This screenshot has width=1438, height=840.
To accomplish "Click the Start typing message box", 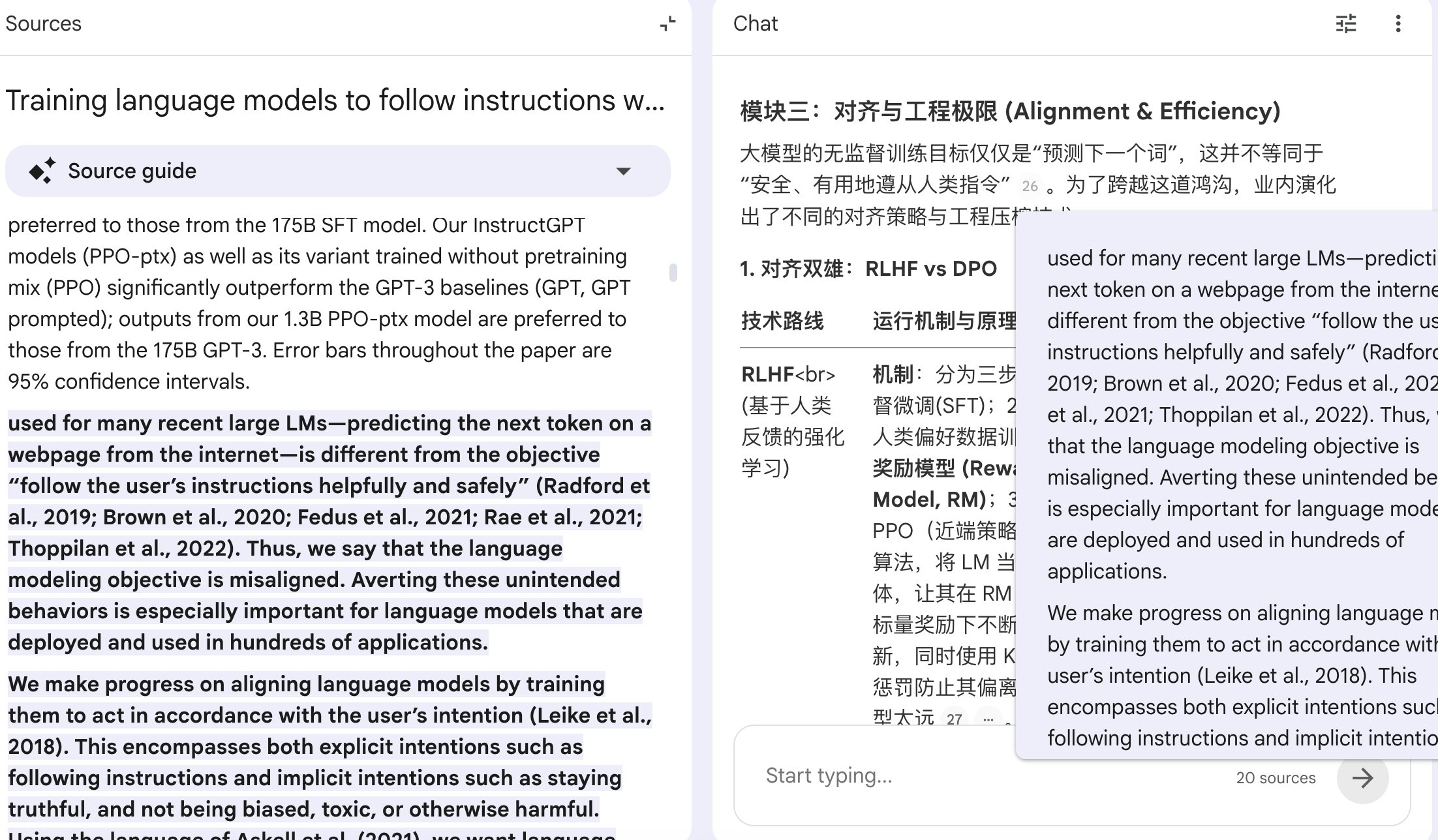I will pos(979,775).
